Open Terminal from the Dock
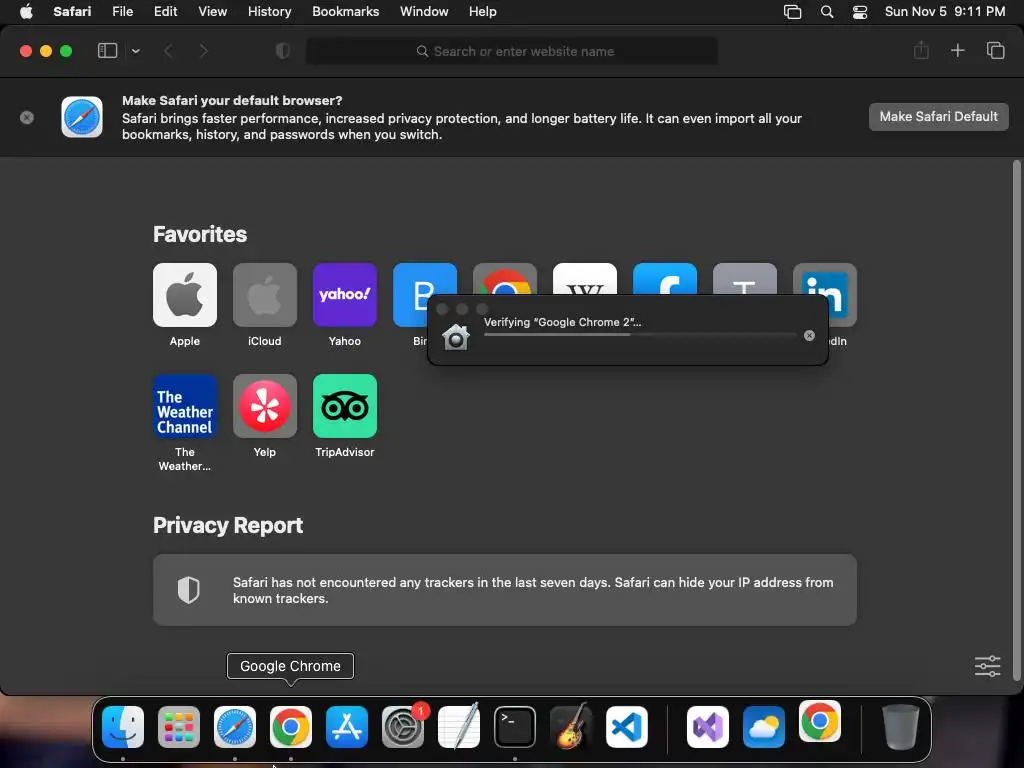The image size is (1024, 768). click(515, 726)
